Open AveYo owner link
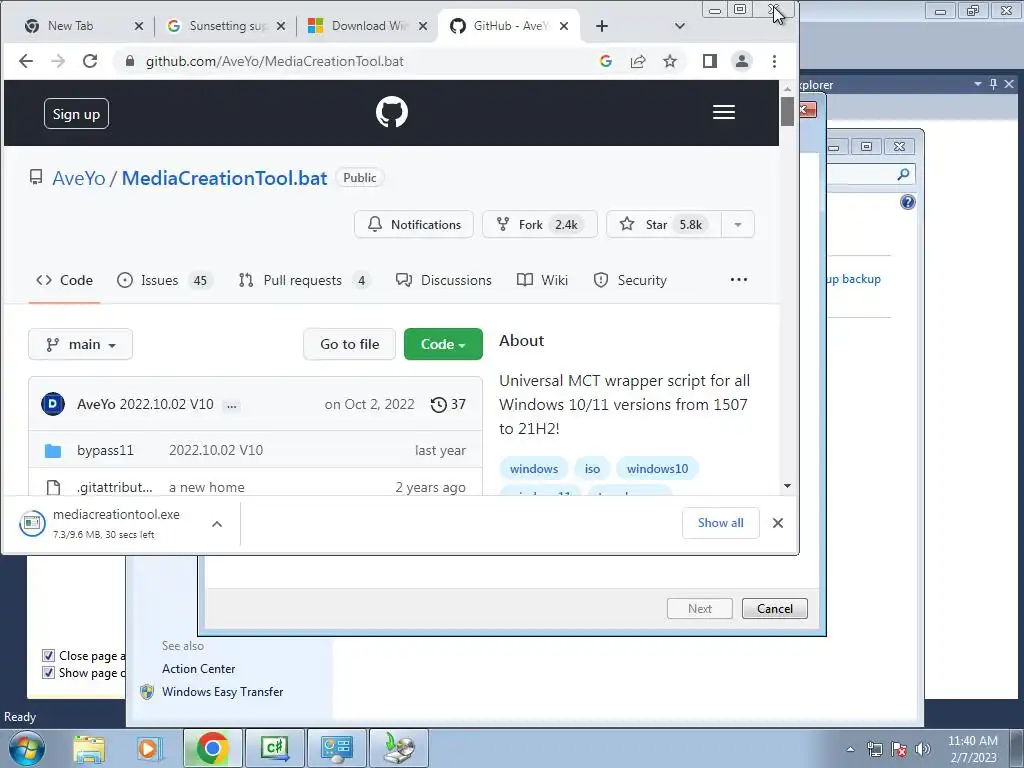Screen dimensions: 1024x768 pos(78,178)
